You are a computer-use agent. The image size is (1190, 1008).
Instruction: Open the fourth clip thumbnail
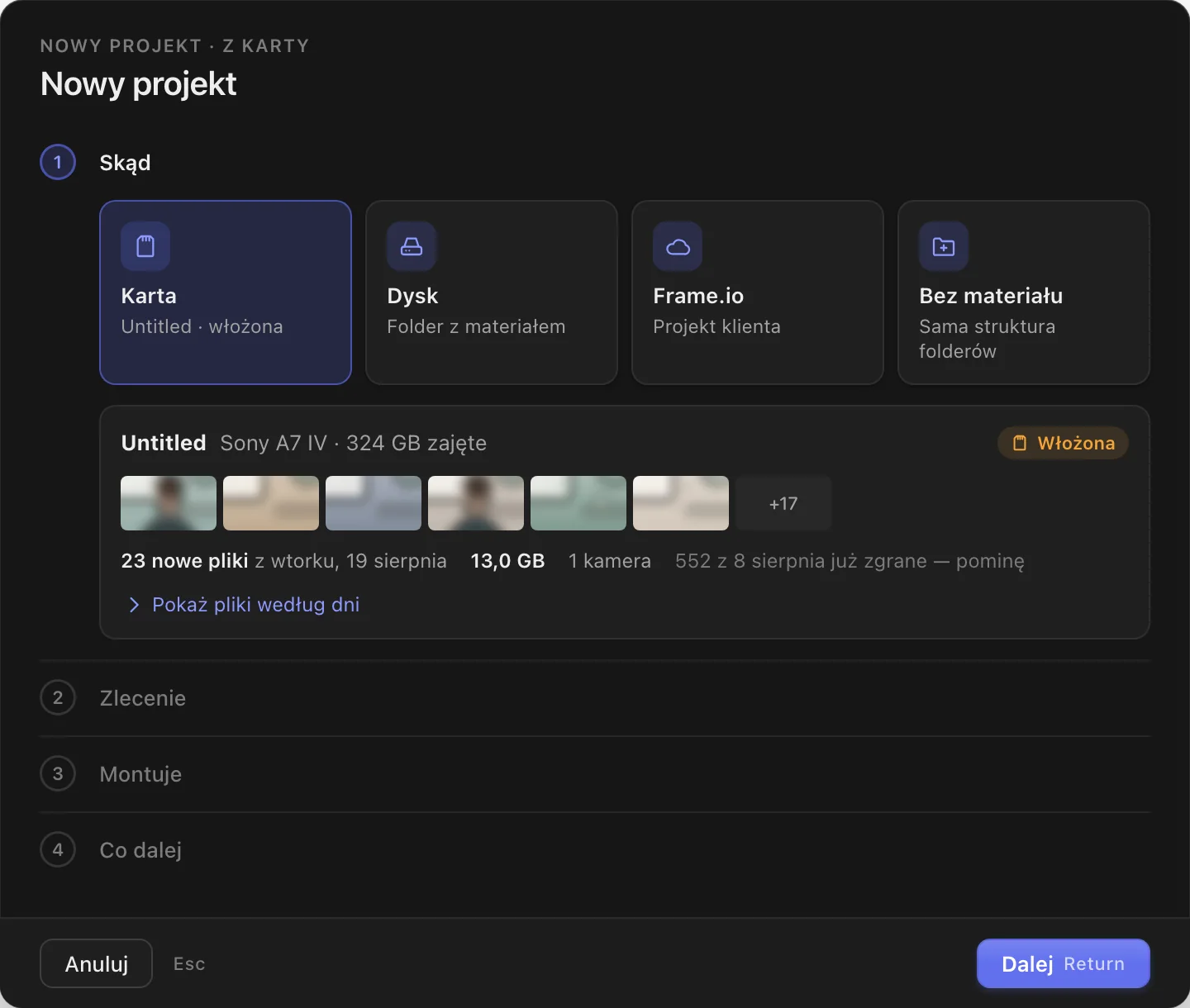click(476, 503)
